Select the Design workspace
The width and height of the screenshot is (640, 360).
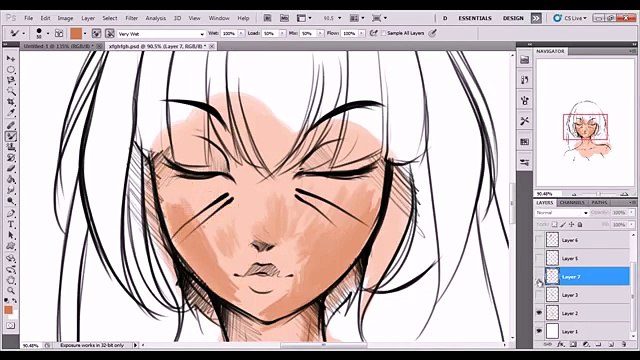coord(513,18)
